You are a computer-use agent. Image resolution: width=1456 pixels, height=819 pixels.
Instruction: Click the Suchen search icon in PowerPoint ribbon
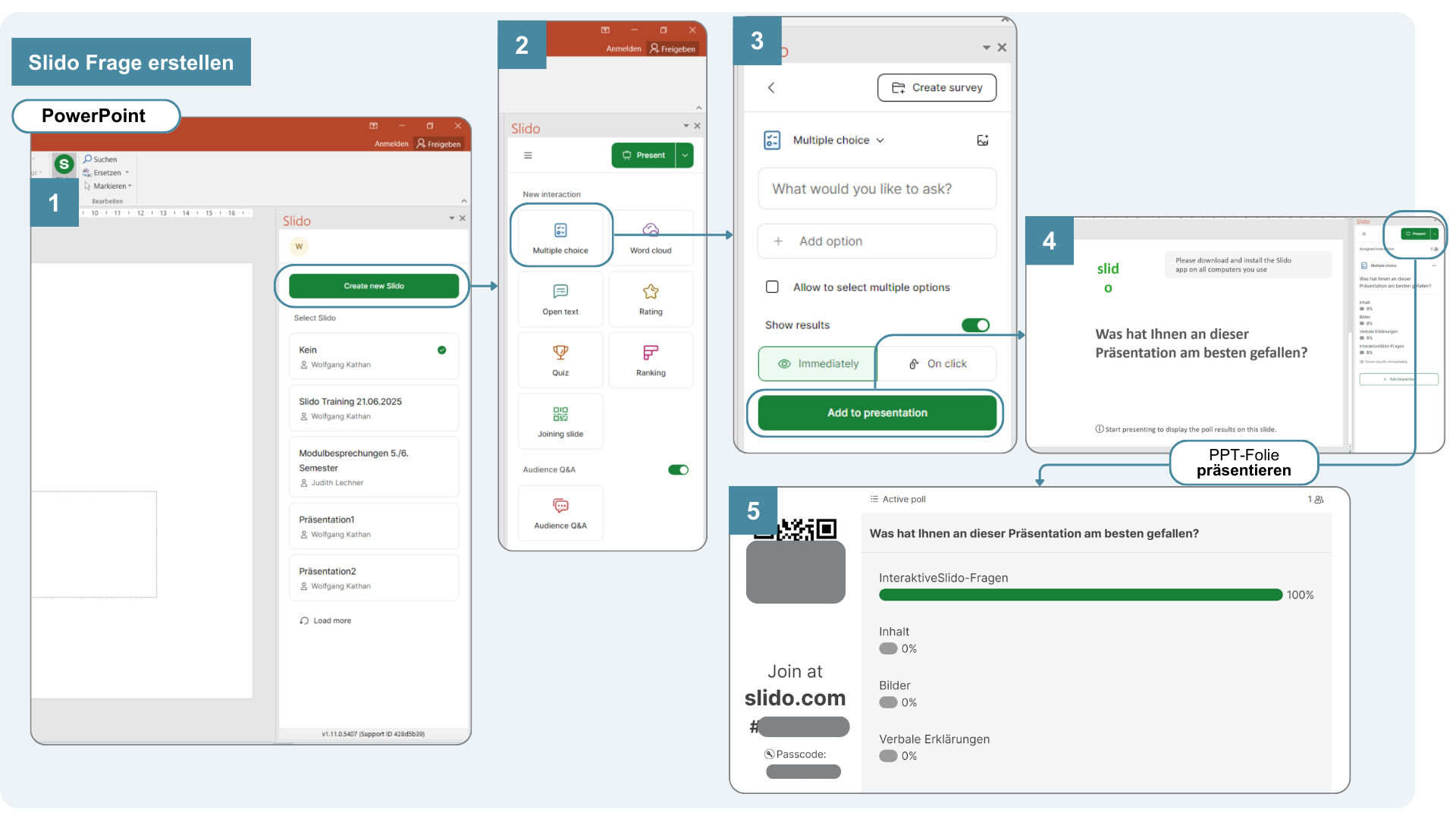click(88, 159)
